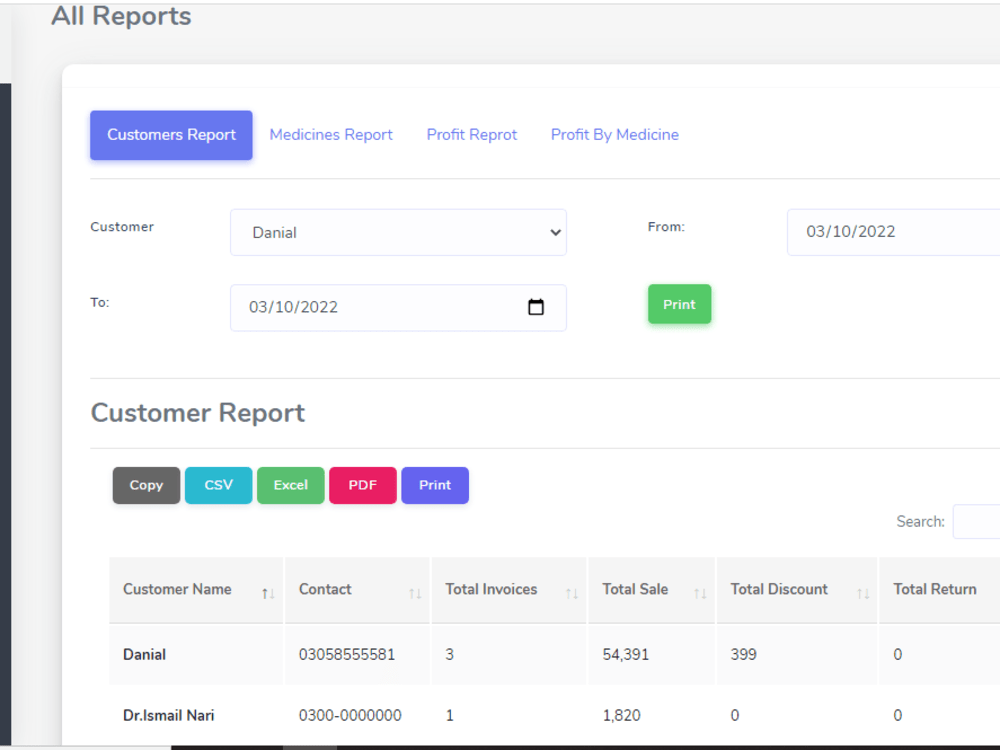Select the Customer Report heading
This screenshot has width=1000, height=750.
(198, 413)
